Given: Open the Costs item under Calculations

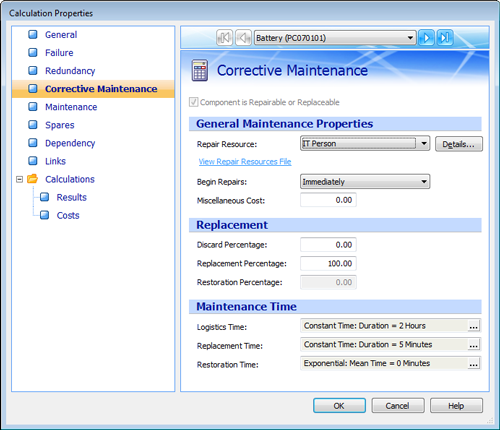Looking at the screenshot, I should [x=68, y=215].
